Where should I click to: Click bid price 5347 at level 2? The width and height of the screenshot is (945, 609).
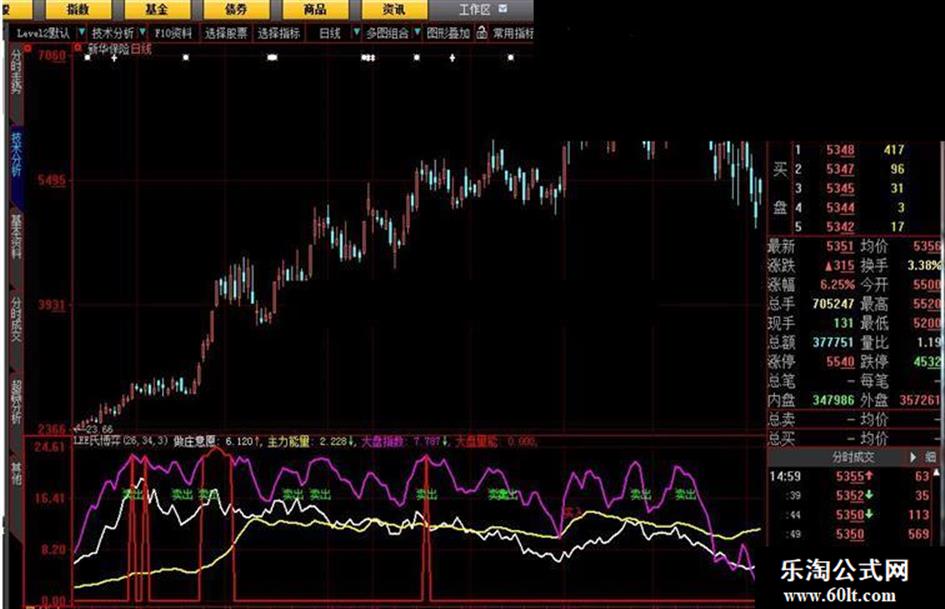click(840, 169)
